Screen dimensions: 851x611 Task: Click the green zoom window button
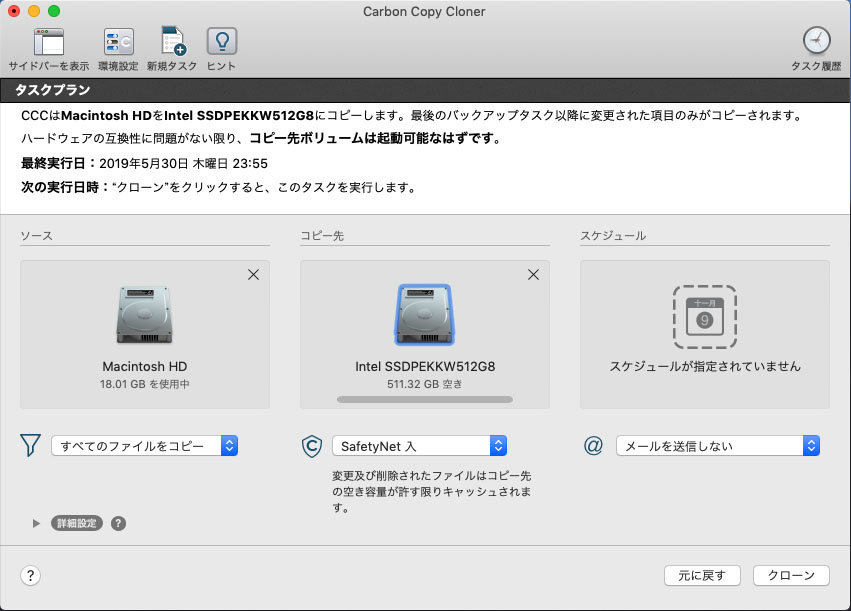click(54, 11)
